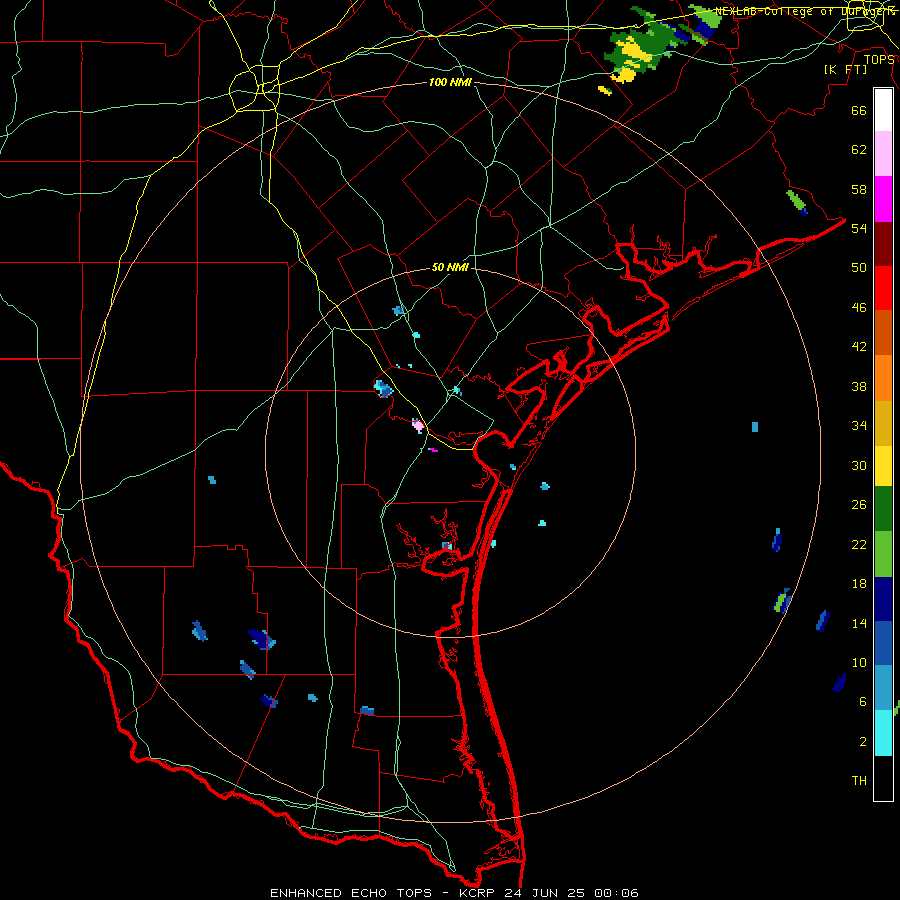
Task: Click the cyan swatch near the legend bottom
Action: [883, 733]
